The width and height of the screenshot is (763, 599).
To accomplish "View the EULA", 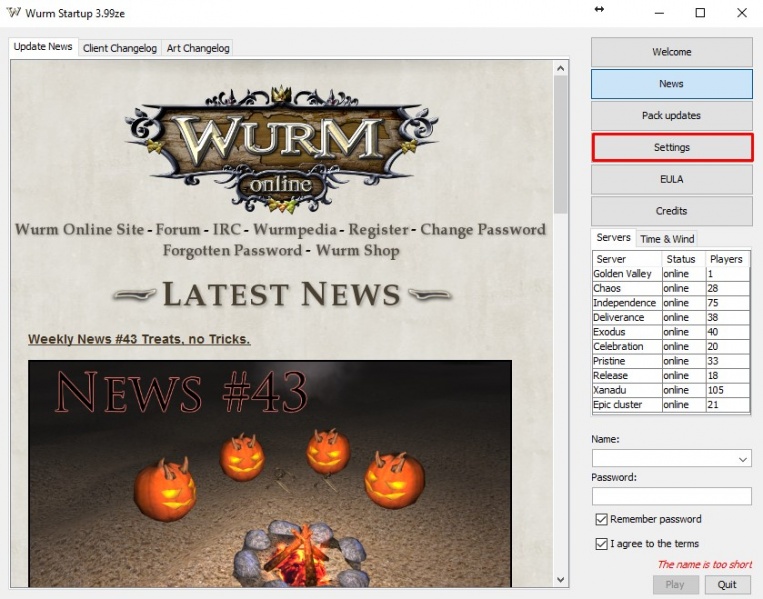I will [672, 180].
